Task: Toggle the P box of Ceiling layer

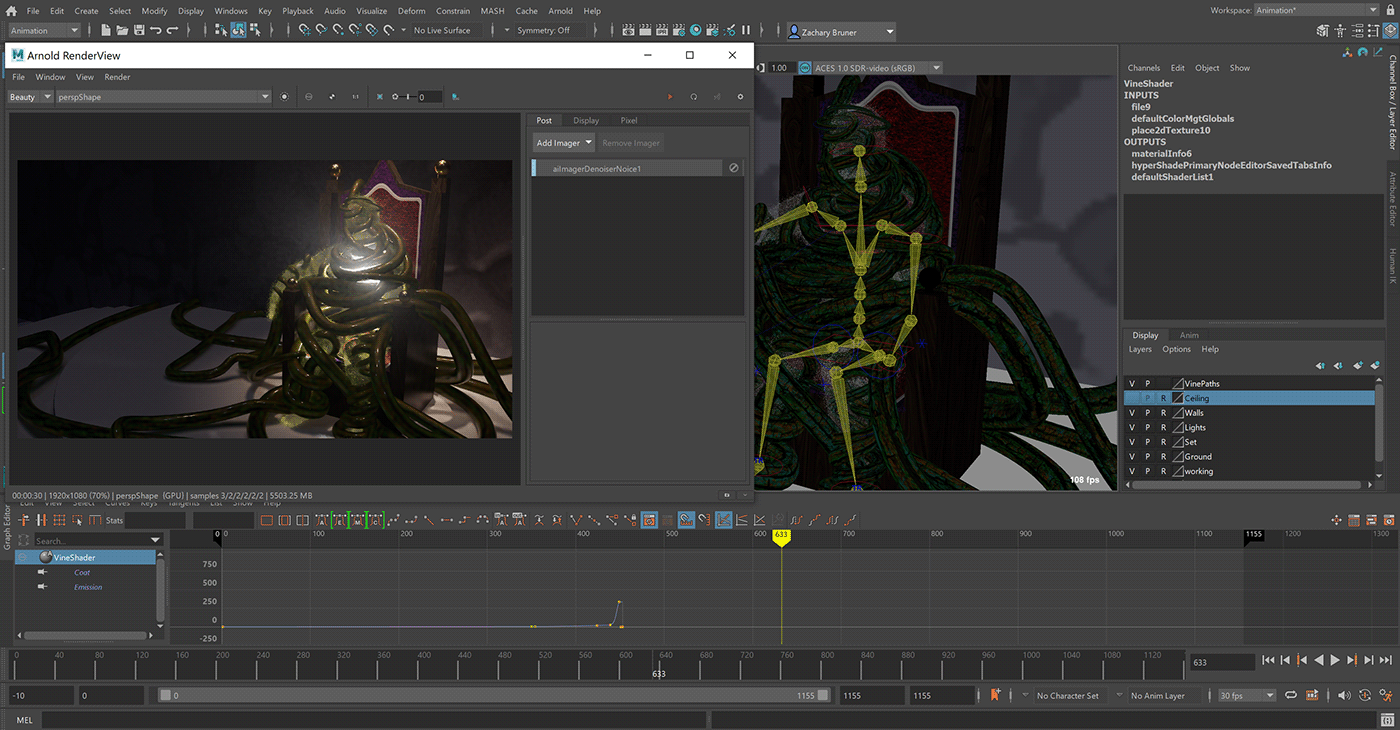Action: click(x=1148, y=398)
